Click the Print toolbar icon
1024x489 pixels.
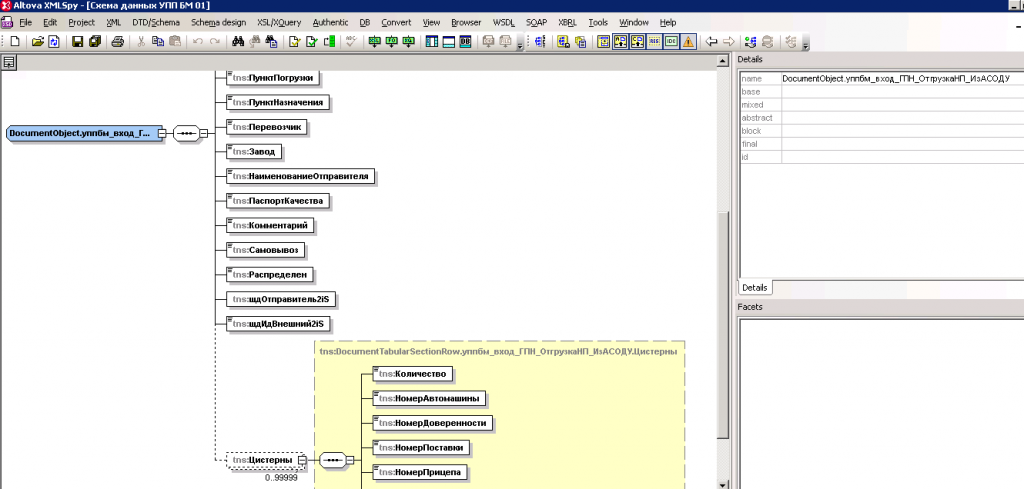click(117, 41)
